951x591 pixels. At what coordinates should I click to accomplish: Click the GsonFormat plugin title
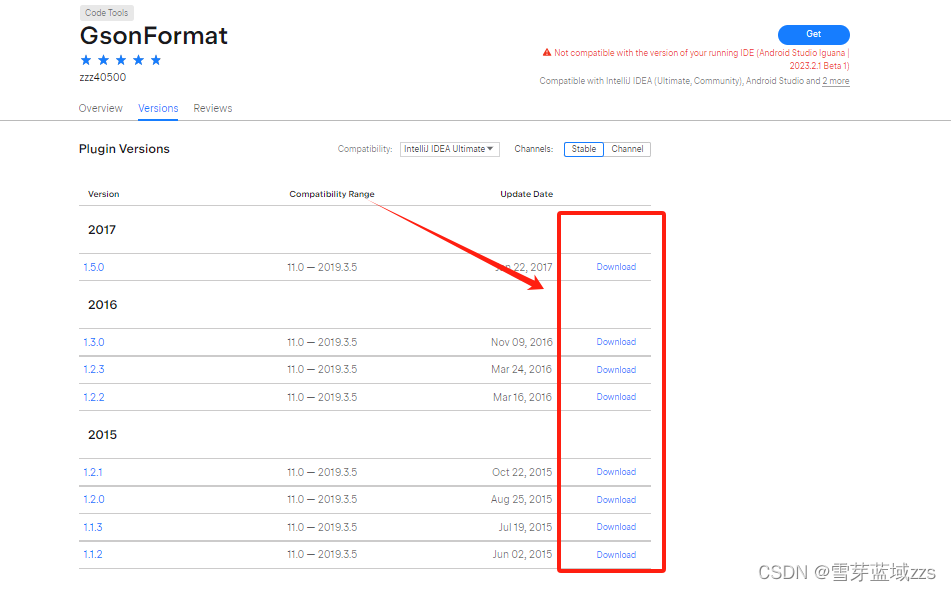[154, 36]
